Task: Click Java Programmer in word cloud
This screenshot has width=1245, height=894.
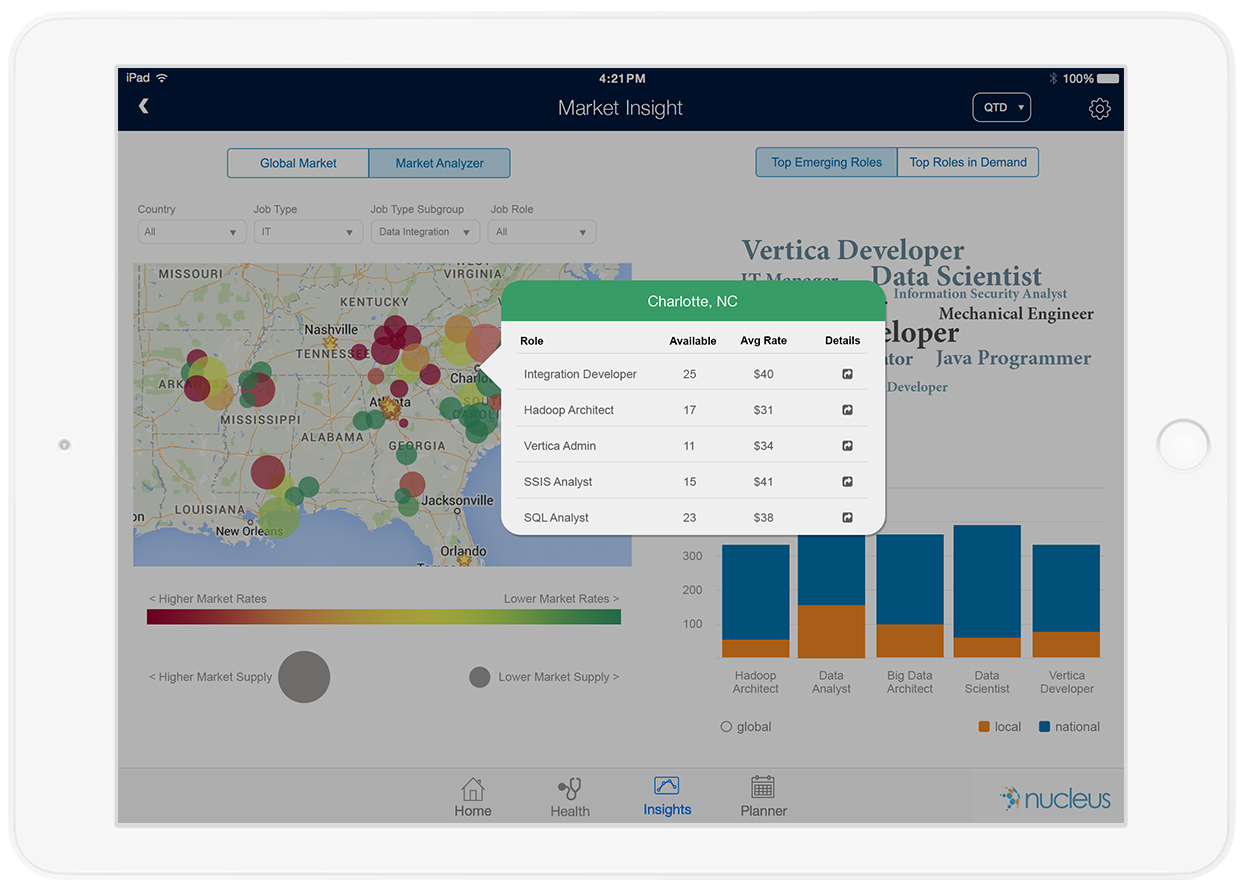Action: point(1013,359)
